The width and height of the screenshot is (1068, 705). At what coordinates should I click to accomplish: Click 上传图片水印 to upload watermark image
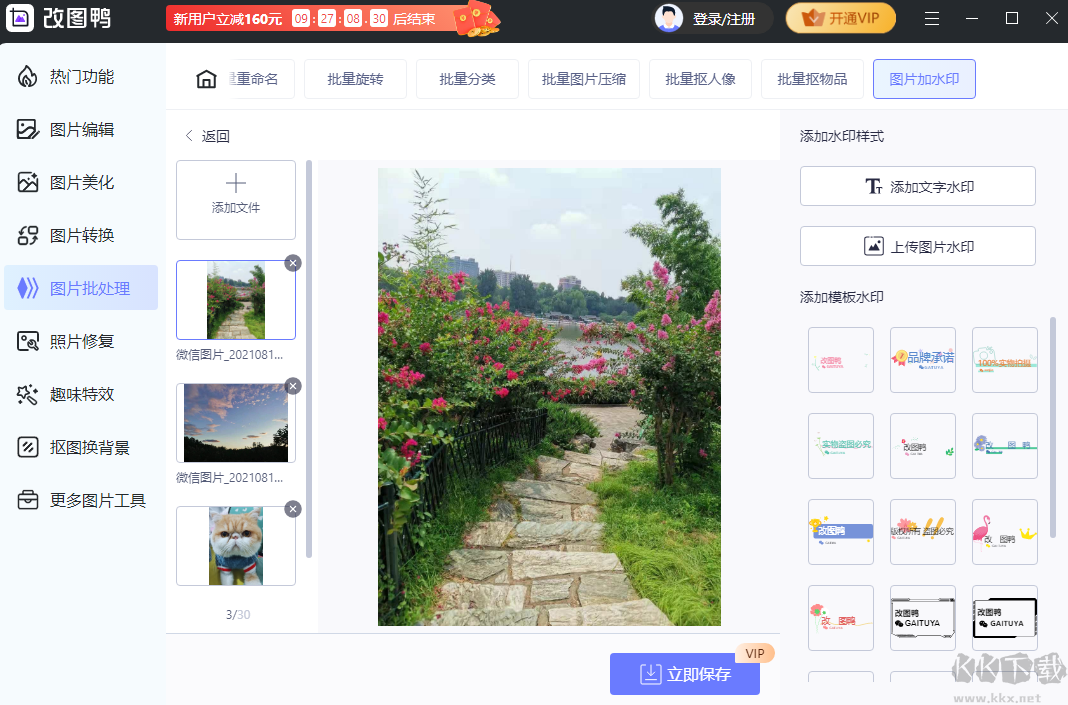[x=917, y=246]
